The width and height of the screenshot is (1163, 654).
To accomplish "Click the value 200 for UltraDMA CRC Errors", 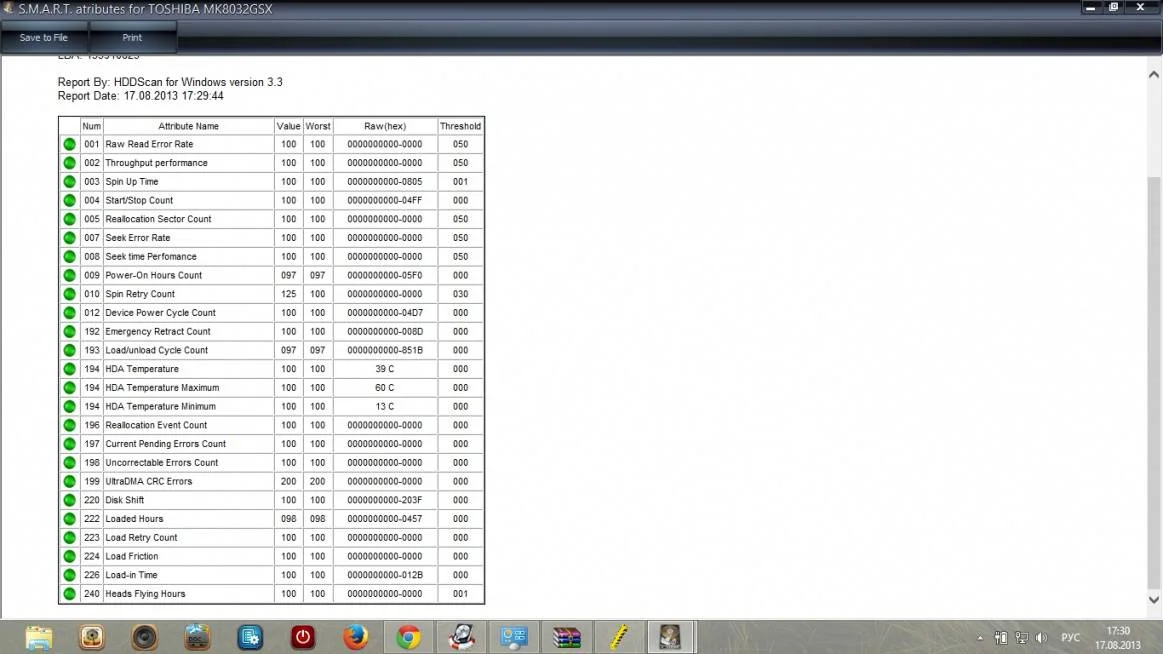I will point(288,481).
